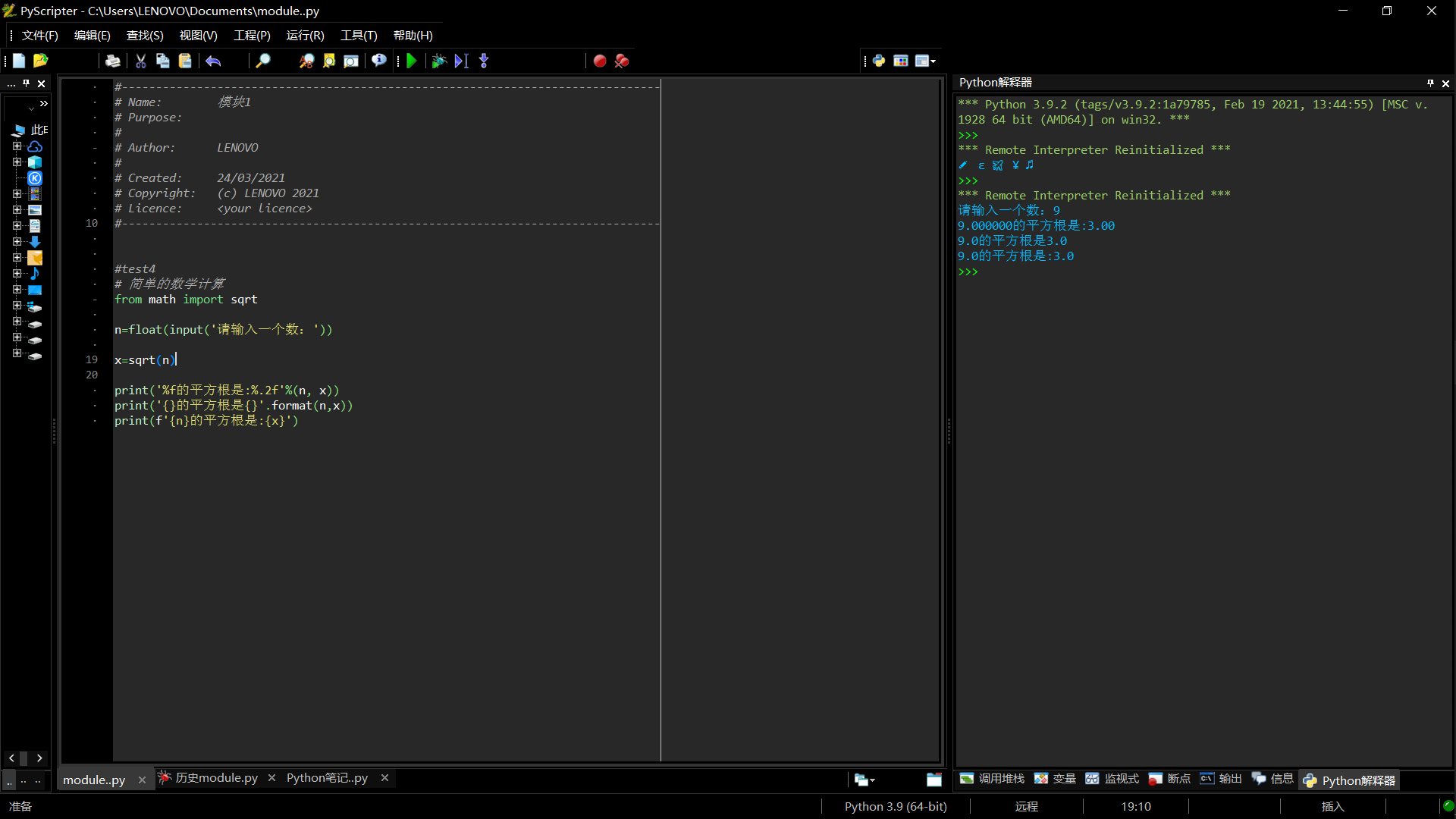The image size is (1456, 819).
Task: Pin the Python interpreter panel
Action: coord(1430,83)
